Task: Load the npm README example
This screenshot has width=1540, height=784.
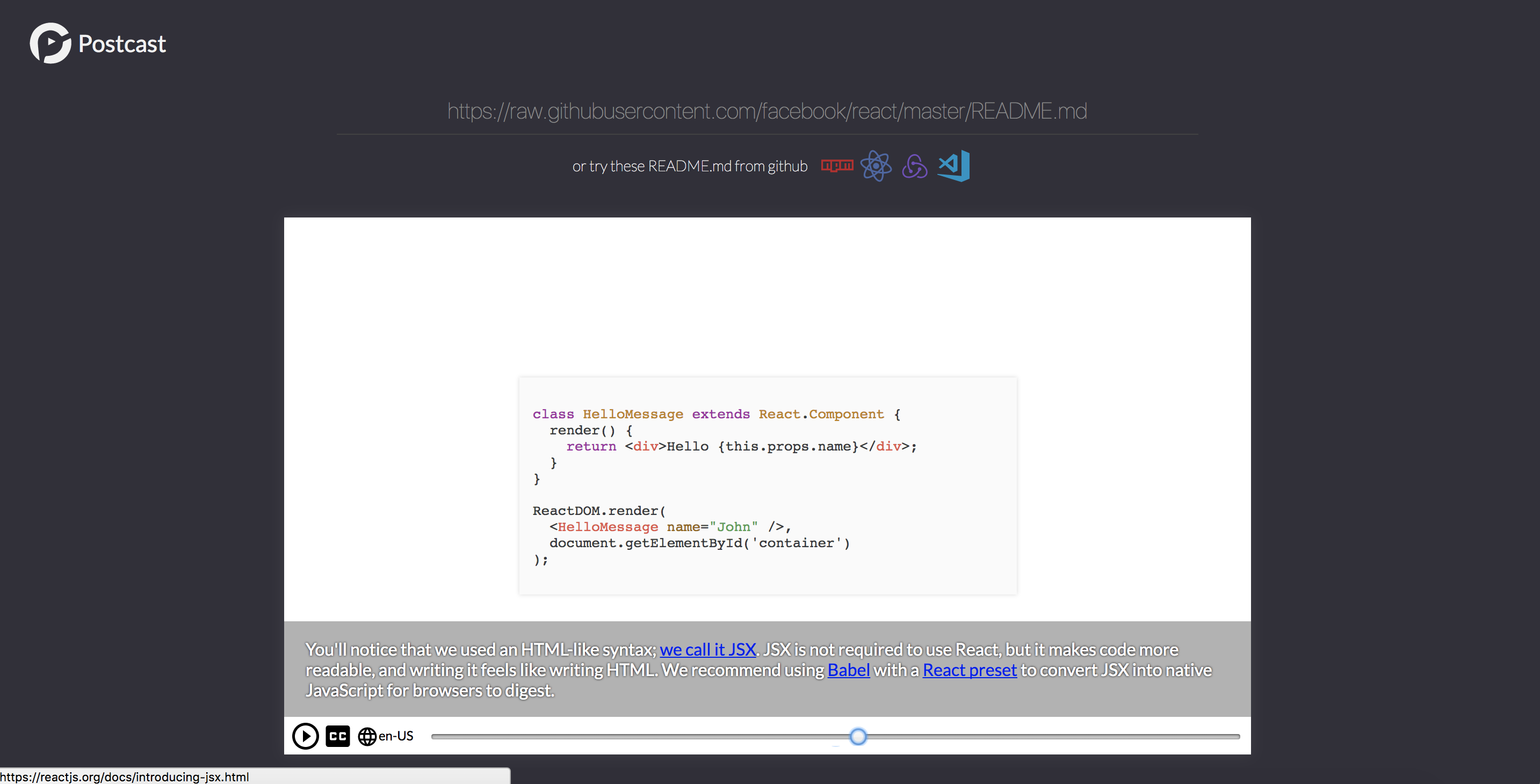Action: [x=836, y=165]
